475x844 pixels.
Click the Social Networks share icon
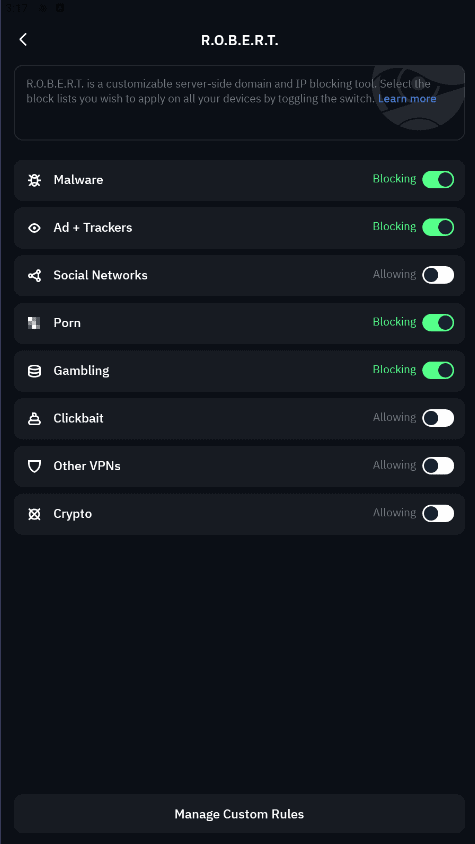(34, 276)
